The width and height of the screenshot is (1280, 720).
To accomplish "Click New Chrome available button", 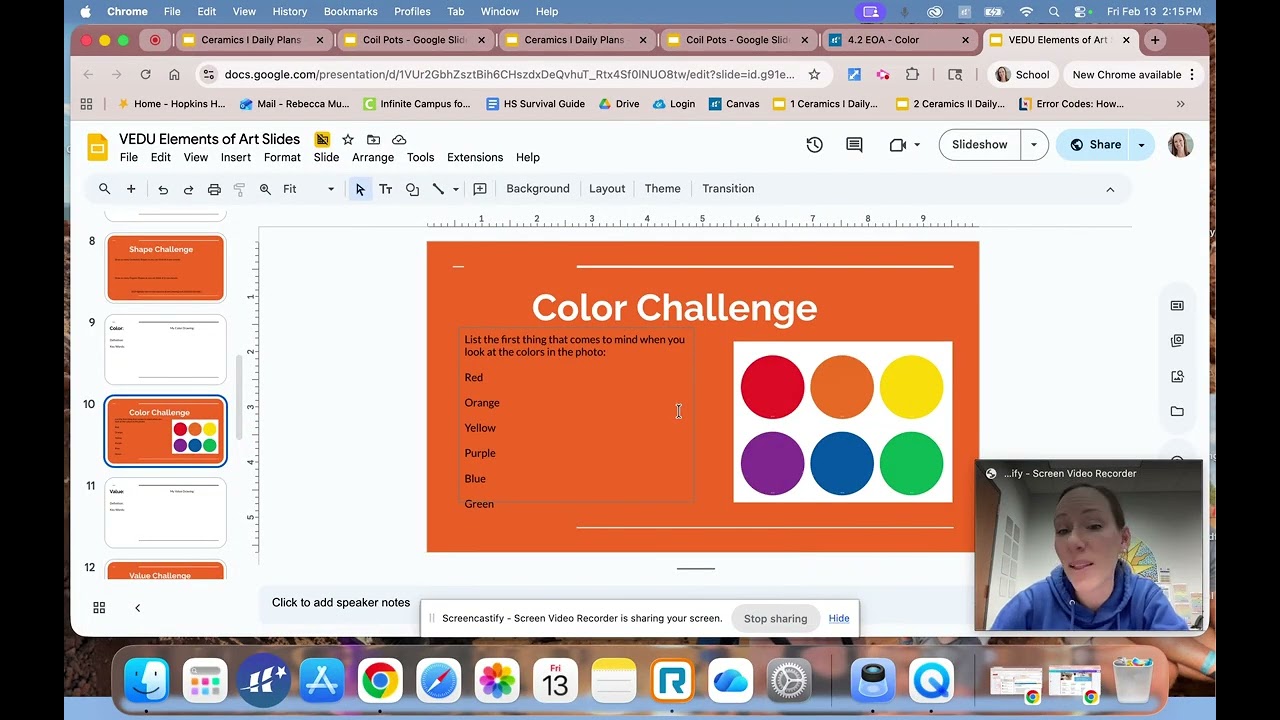I will click(1134, 75).
